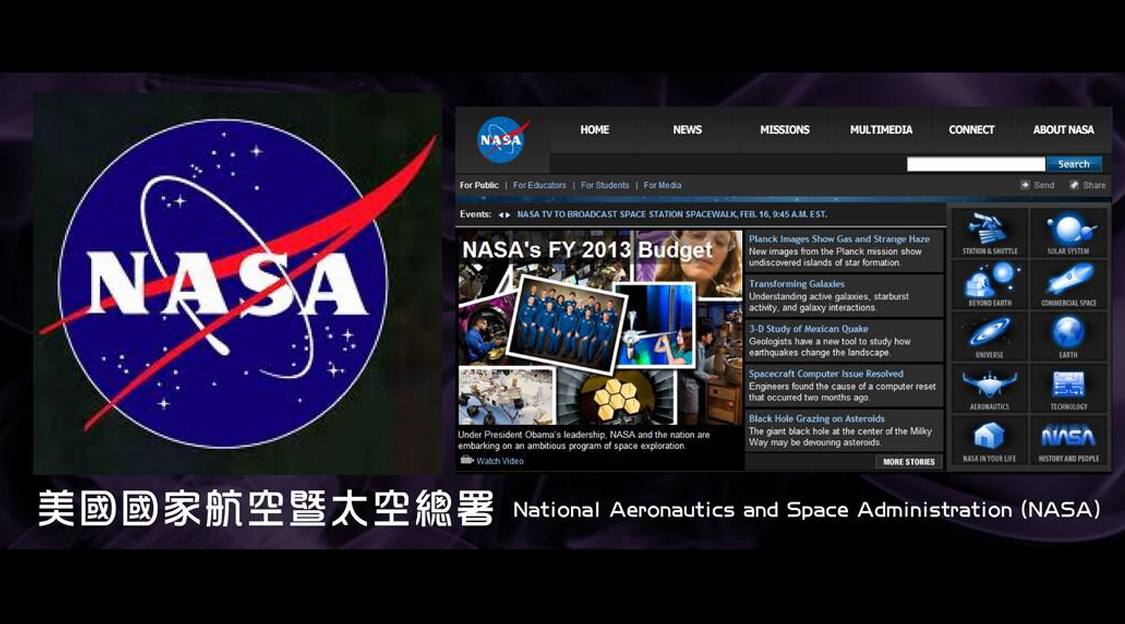Click the MORE STORIES button
The image size is (1125, 624).
908,462
